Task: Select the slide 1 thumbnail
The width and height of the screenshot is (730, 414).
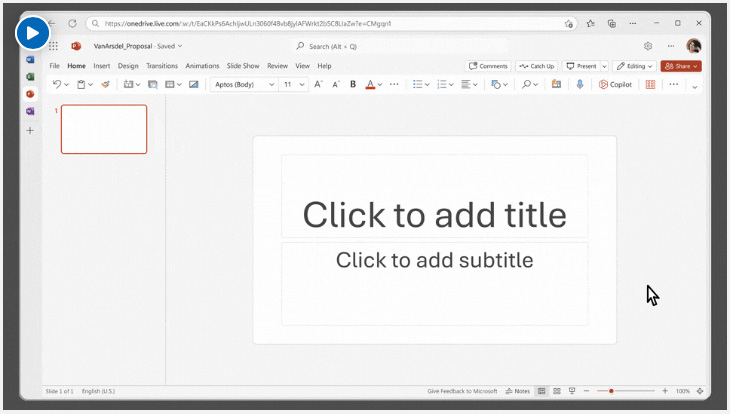Action: point(103,129)
